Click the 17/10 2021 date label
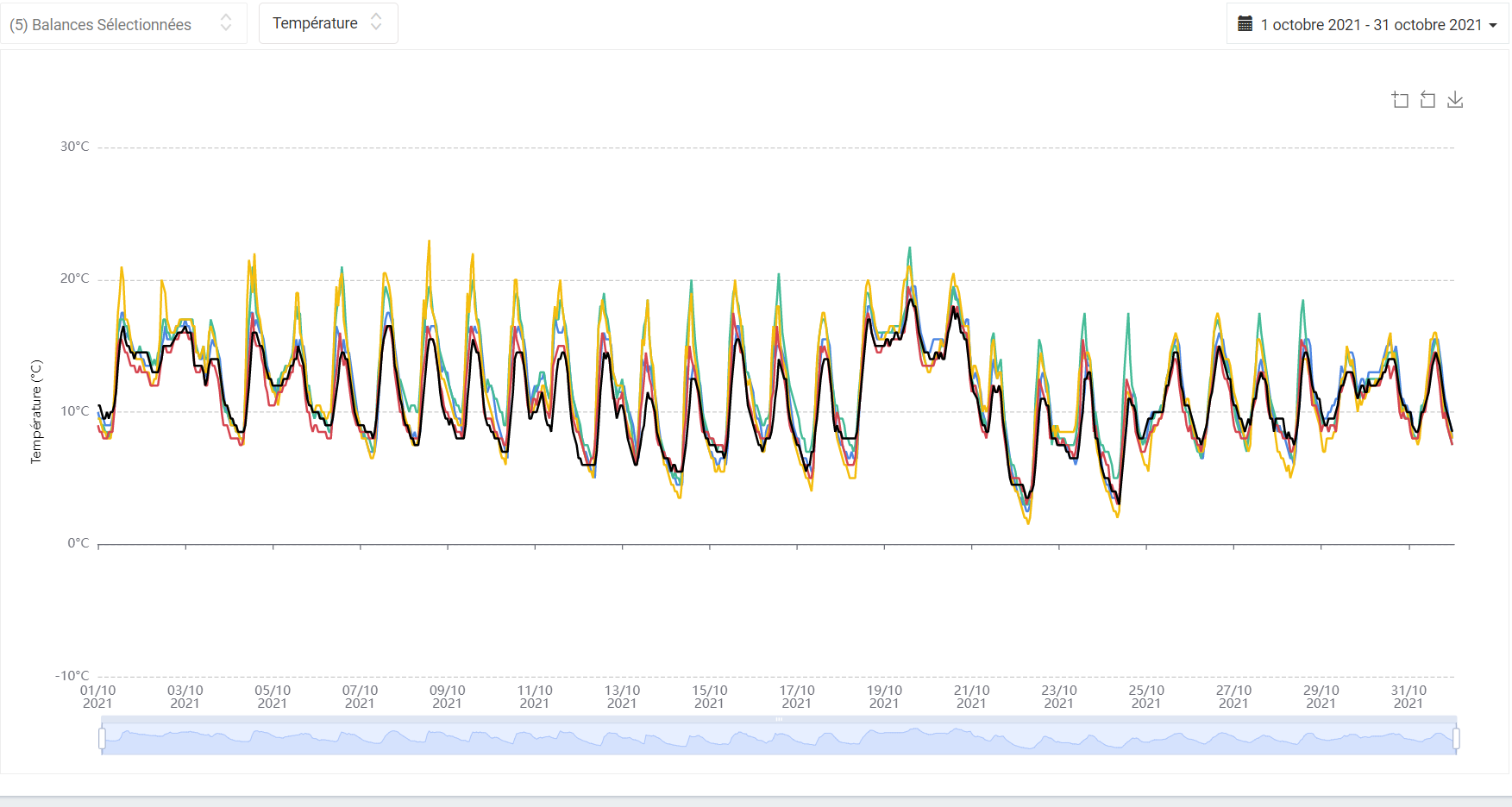The height and width of the screenshot is (807, 1512). pyautogui.click(x=797, y=697)
